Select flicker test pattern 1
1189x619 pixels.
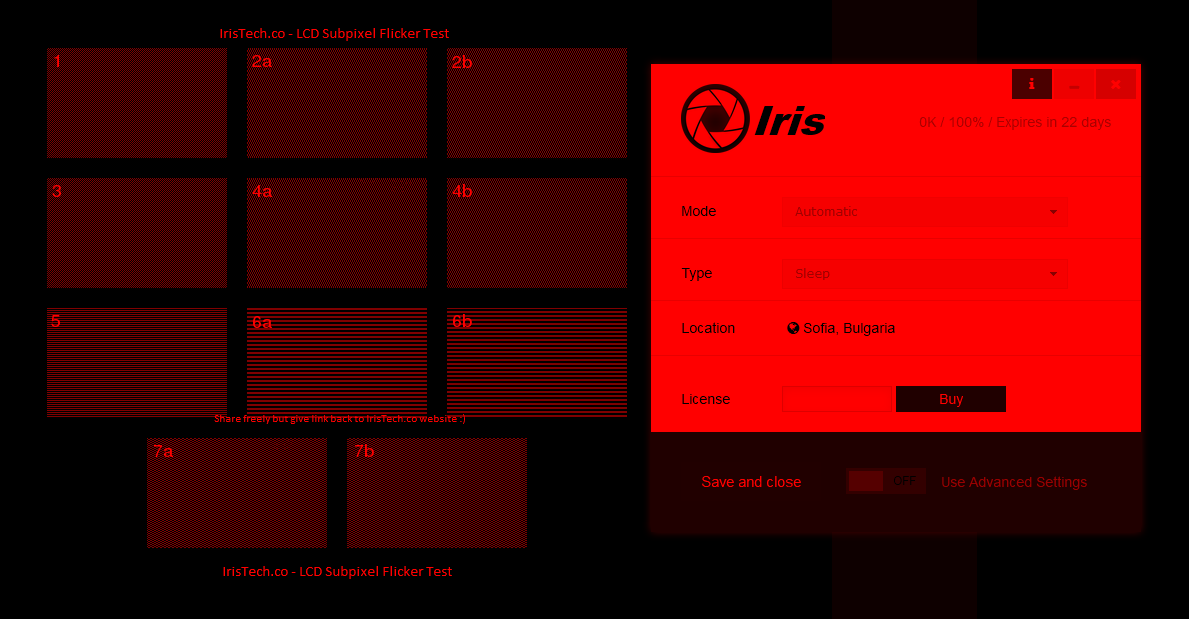[x=137, y=103]
